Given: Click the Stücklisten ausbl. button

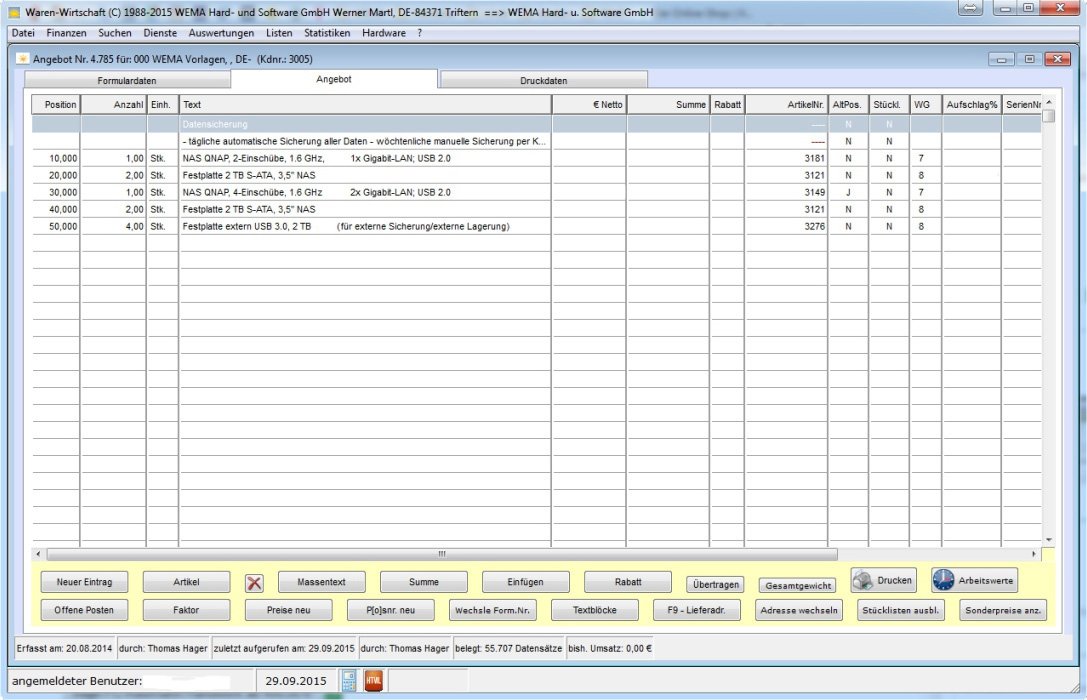Looking at the screenshot, I should (901, 610).
